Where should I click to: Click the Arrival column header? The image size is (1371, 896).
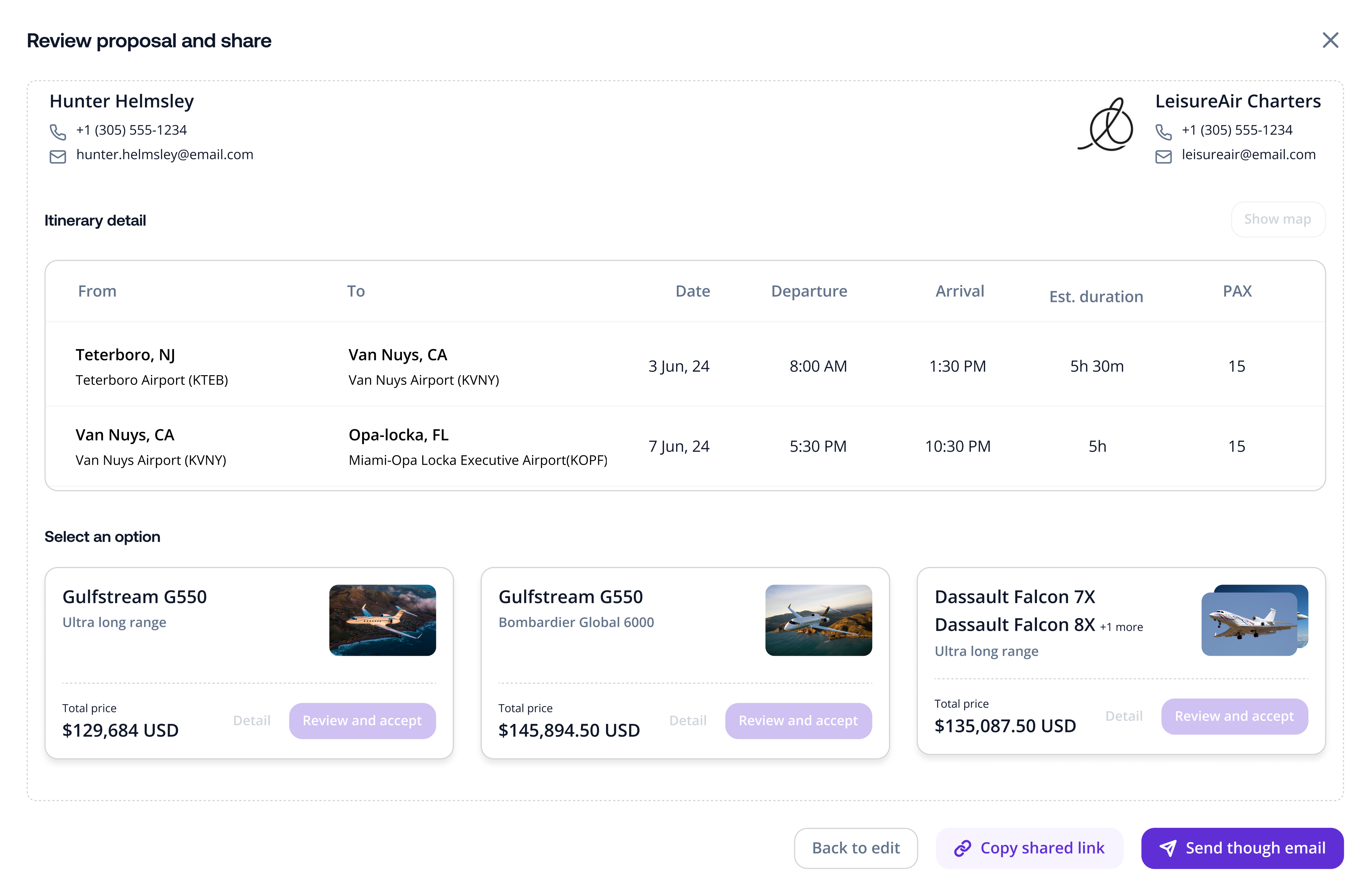pos(960,291)
